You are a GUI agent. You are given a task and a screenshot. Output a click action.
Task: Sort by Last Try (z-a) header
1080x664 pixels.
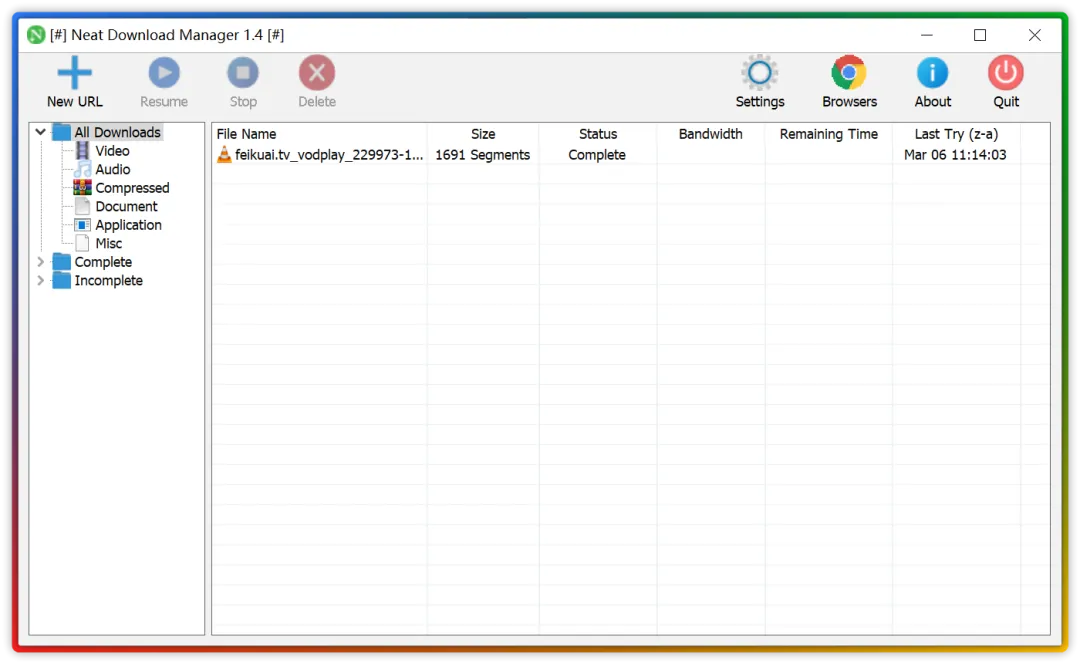[x=956, y=134]
